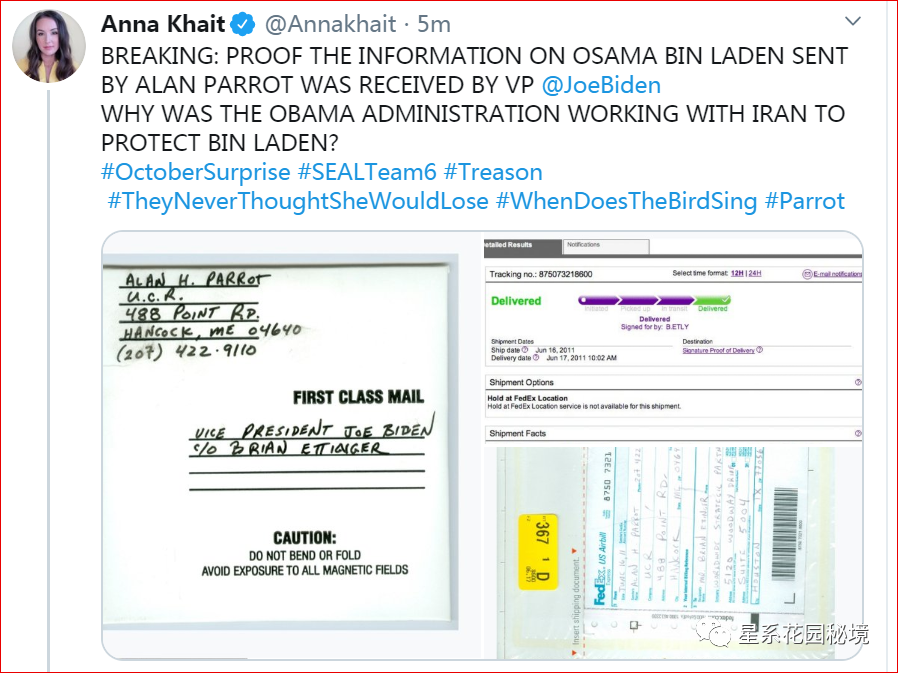Viewport: 898px width, 673px height.
Task: Open the @JoeBiden mention
Action: pyautogui.click(x=601, y=85)
